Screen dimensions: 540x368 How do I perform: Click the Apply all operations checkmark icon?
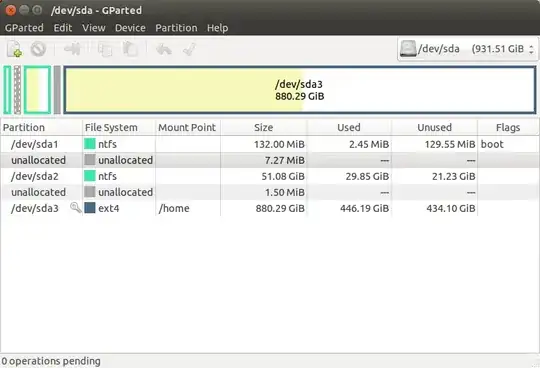(189, 49)
